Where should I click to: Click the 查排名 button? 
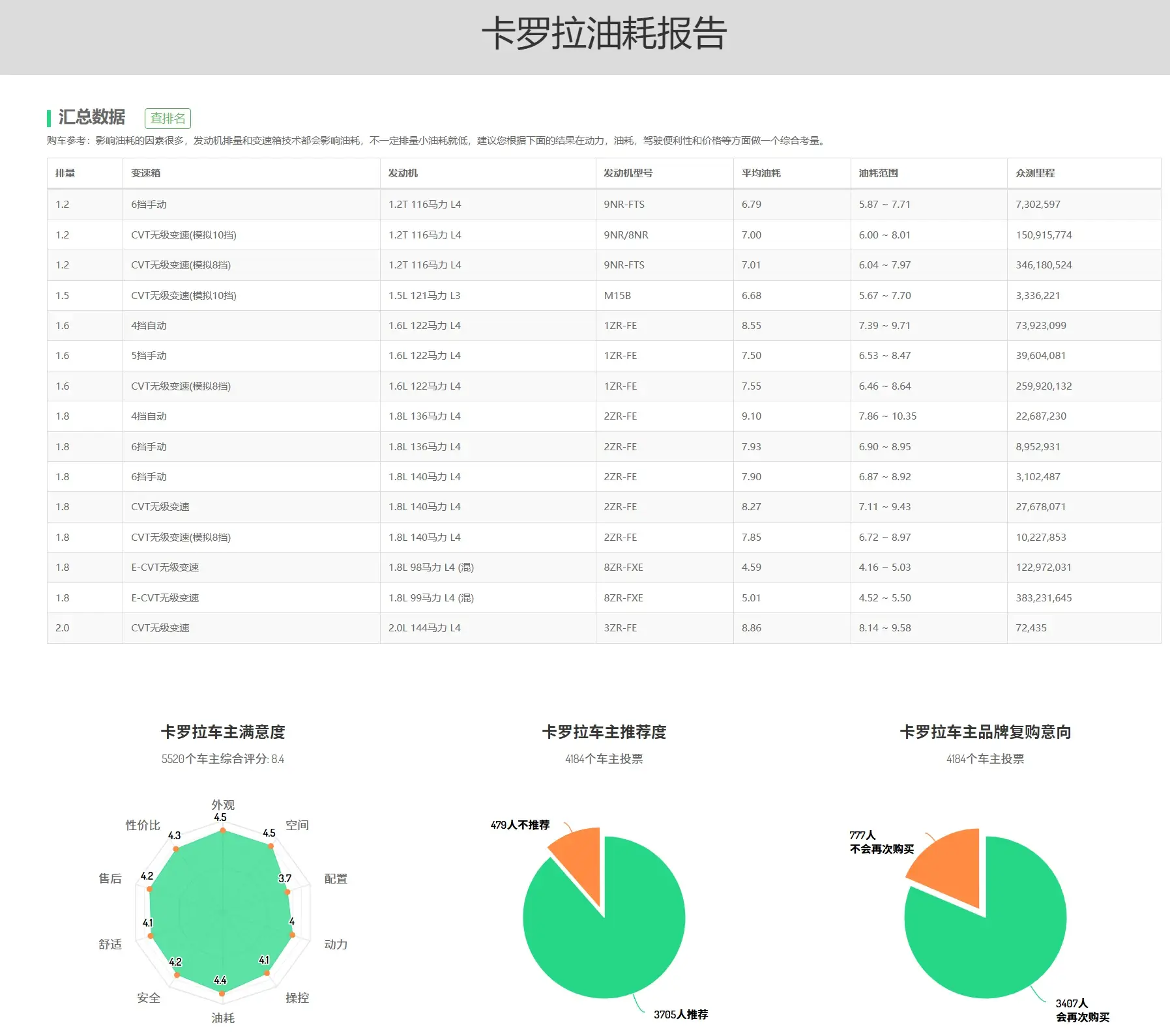point(168,118)
